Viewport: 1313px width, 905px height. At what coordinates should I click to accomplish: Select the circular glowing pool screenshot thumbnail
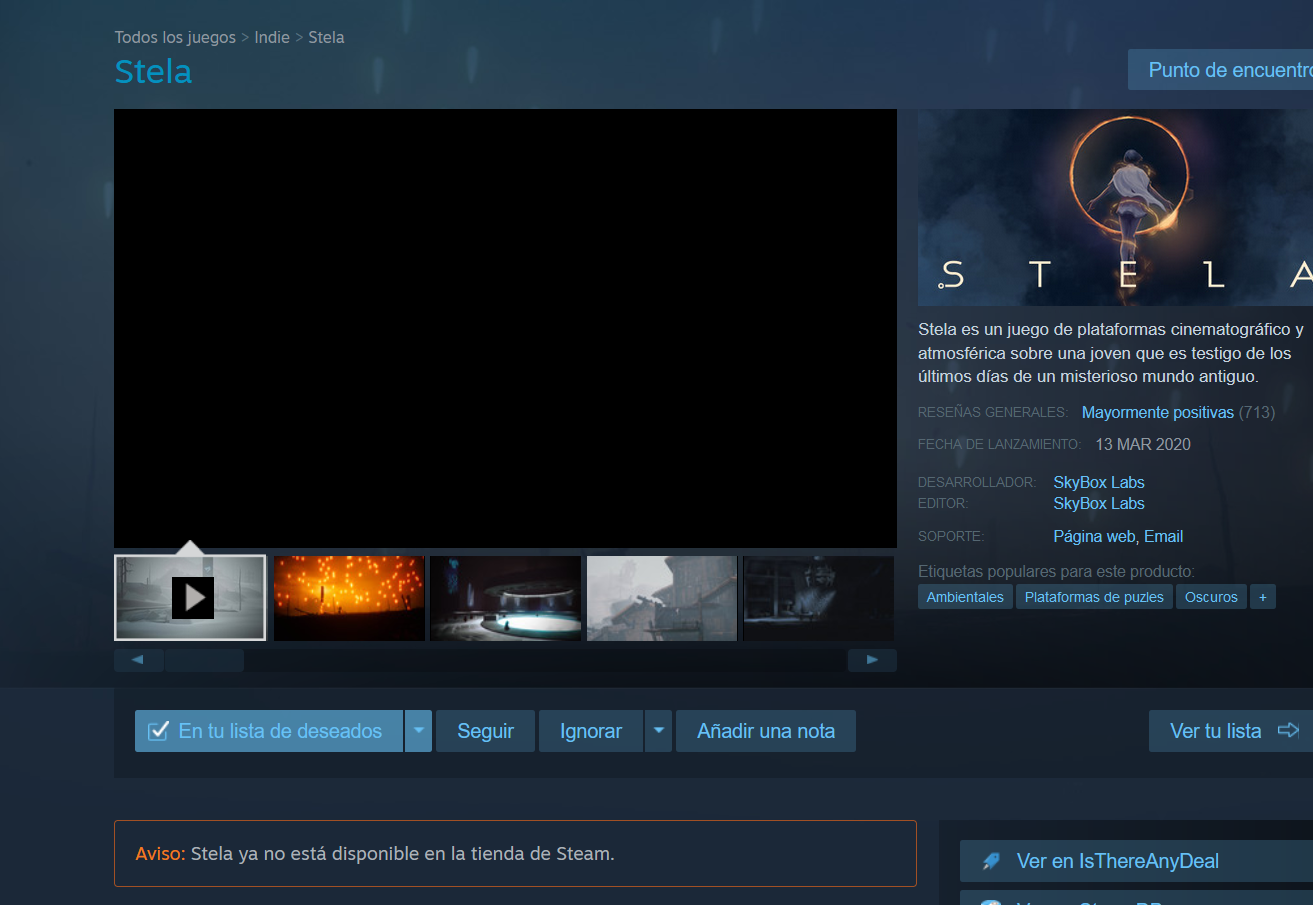(x=506, y=598)
